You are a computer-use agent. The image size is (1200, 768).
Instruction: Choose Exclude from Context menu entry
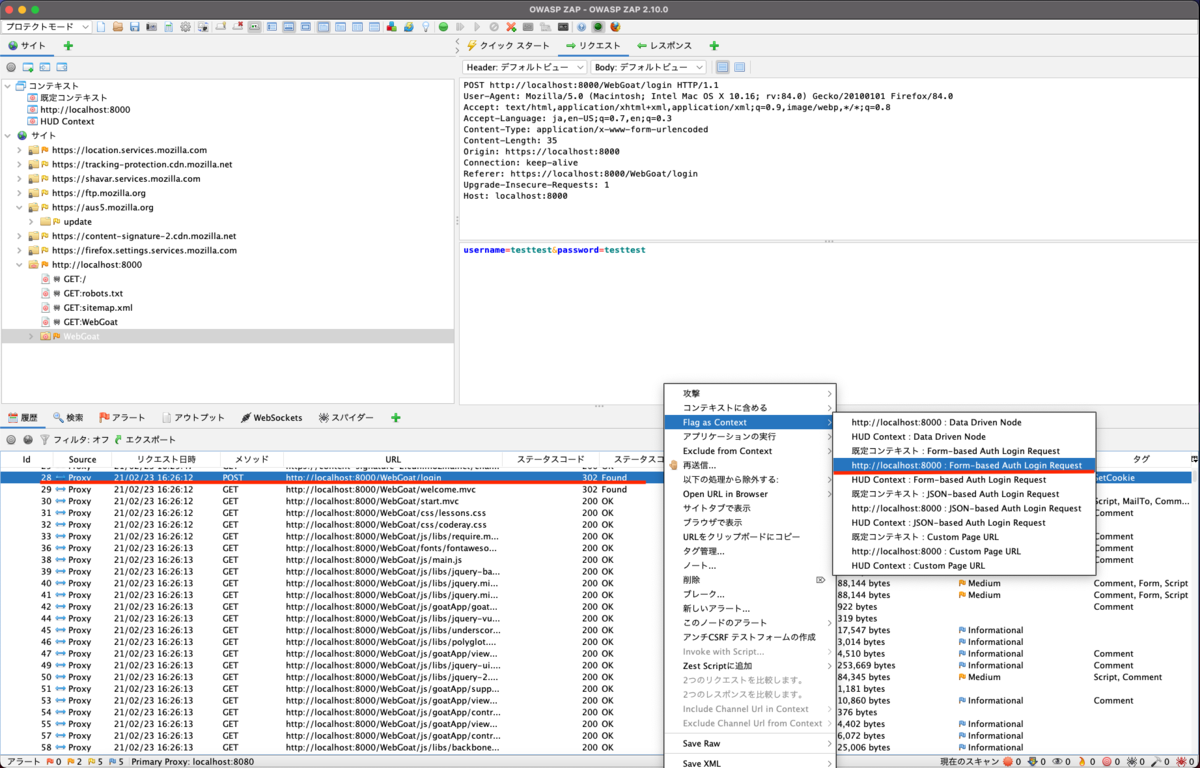[750, 451]
